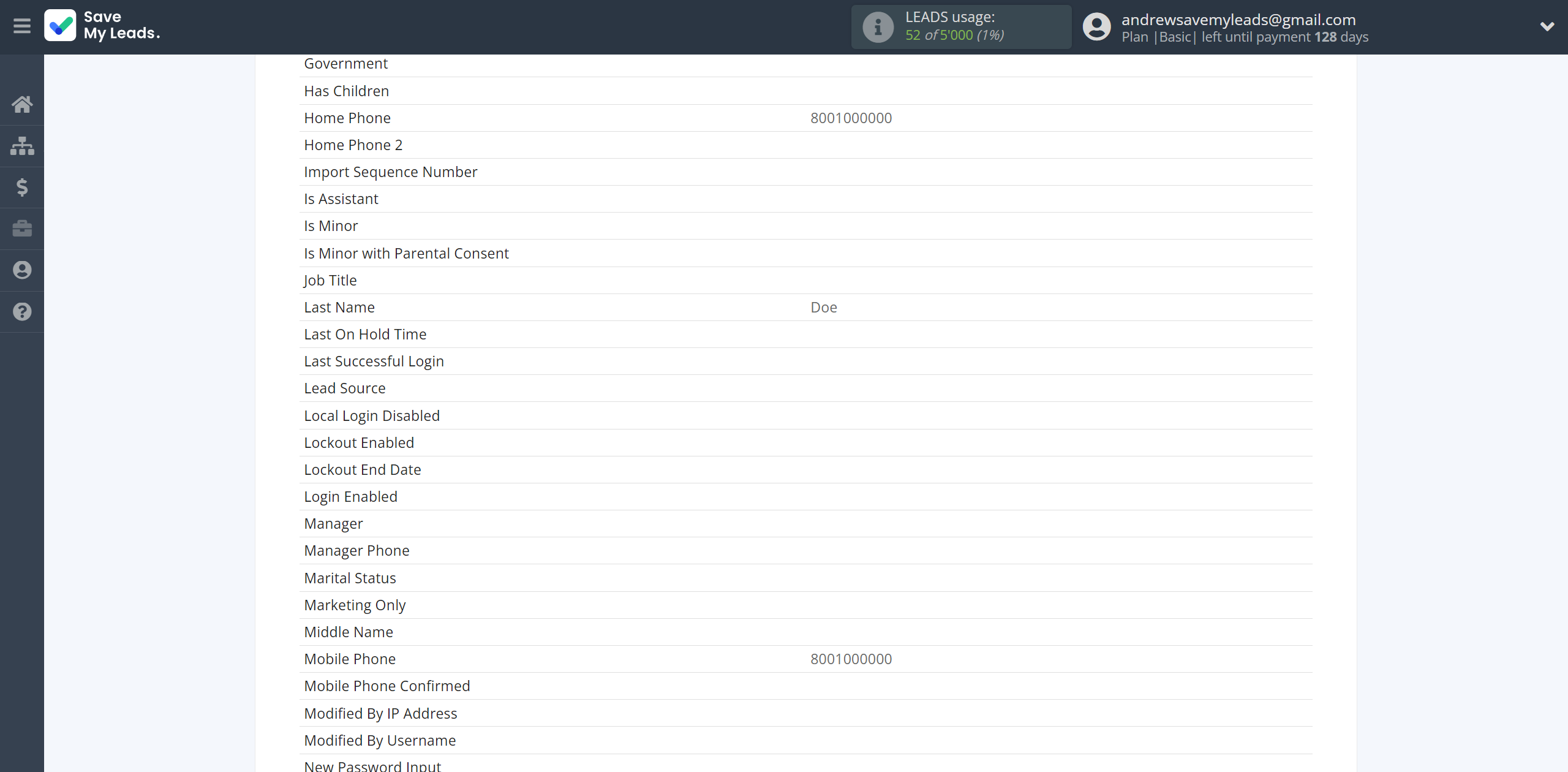Open the briefcase services icon

coord(22,229)
